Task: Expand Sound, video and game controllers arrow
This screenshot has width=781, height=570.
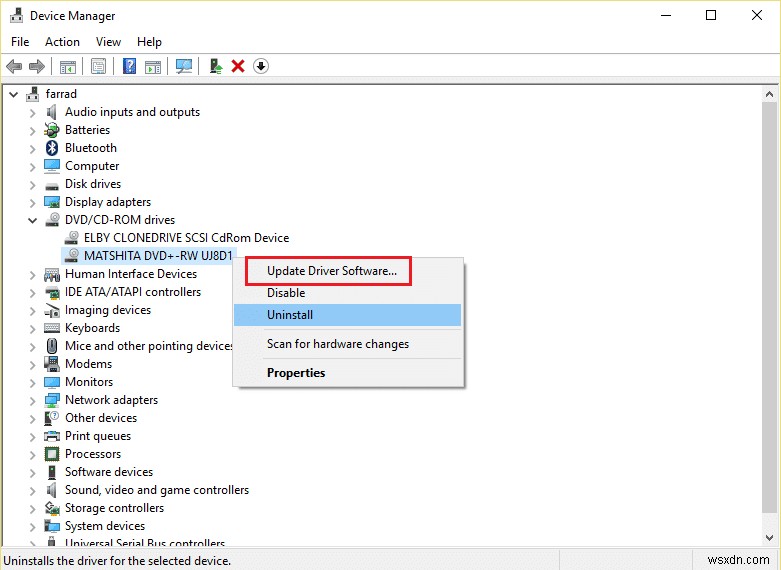Action: point(32,491)
